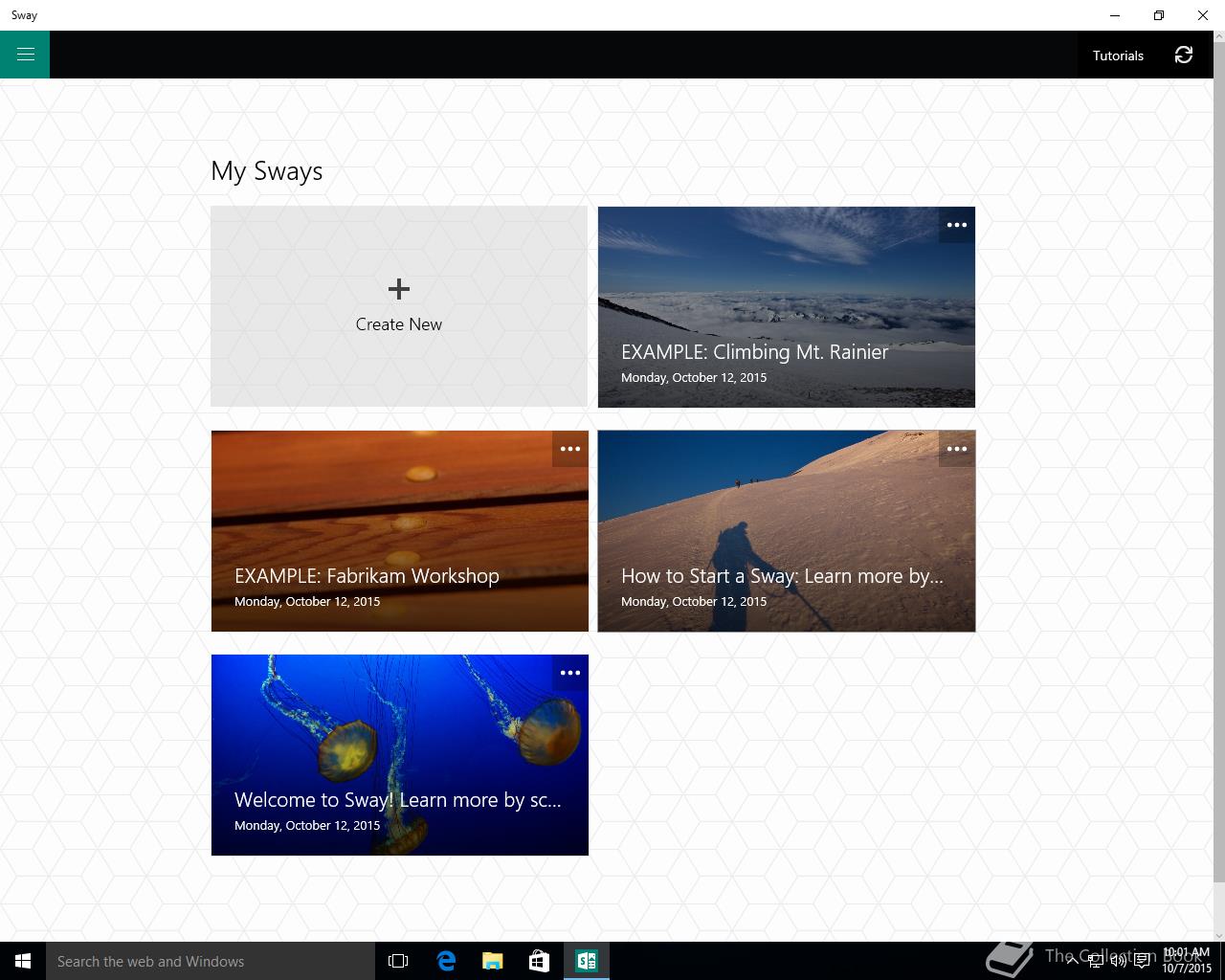Minimize the Sway window

[x=1115, y=15]
